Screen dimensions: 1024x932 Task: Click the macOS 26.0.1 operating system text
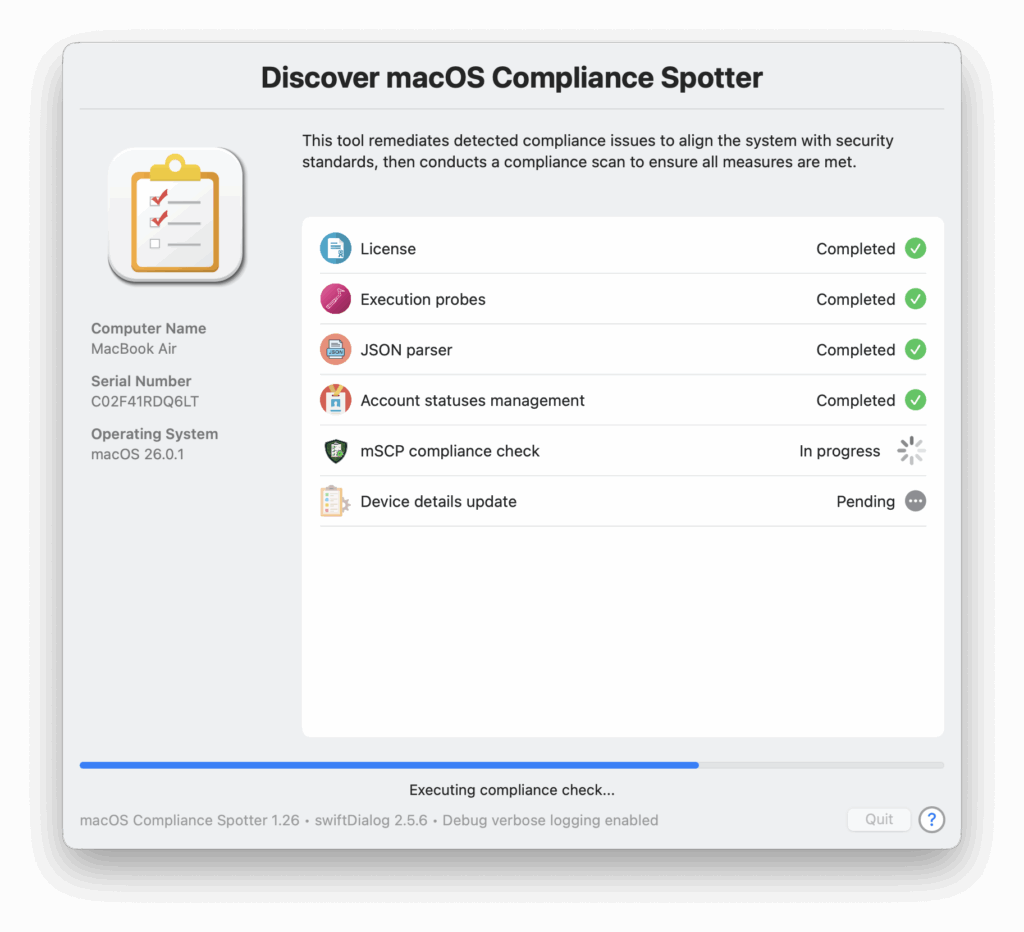pos(137,455)
